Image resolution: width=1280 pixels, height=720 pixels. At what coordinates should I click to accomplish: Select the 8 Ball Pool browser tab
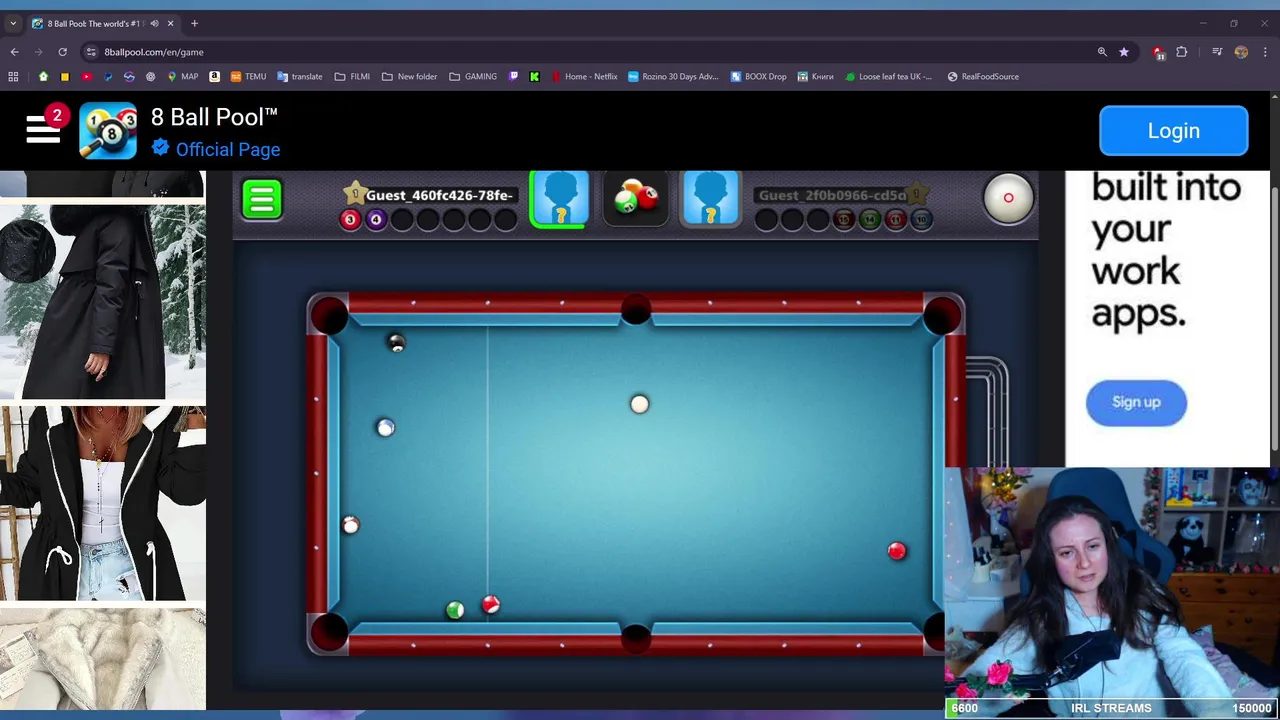click(102, 23)
